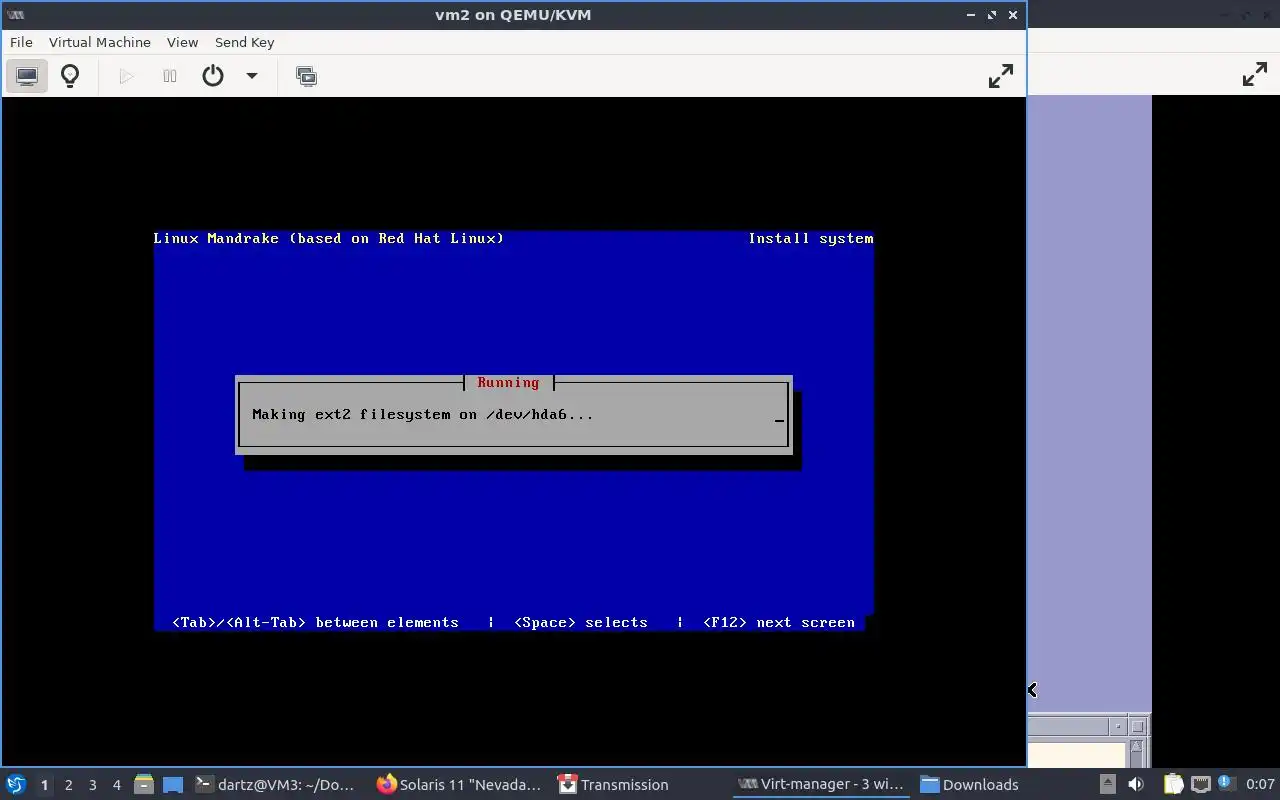Open shutdown options dropdown arrow

tap(252, 76)
